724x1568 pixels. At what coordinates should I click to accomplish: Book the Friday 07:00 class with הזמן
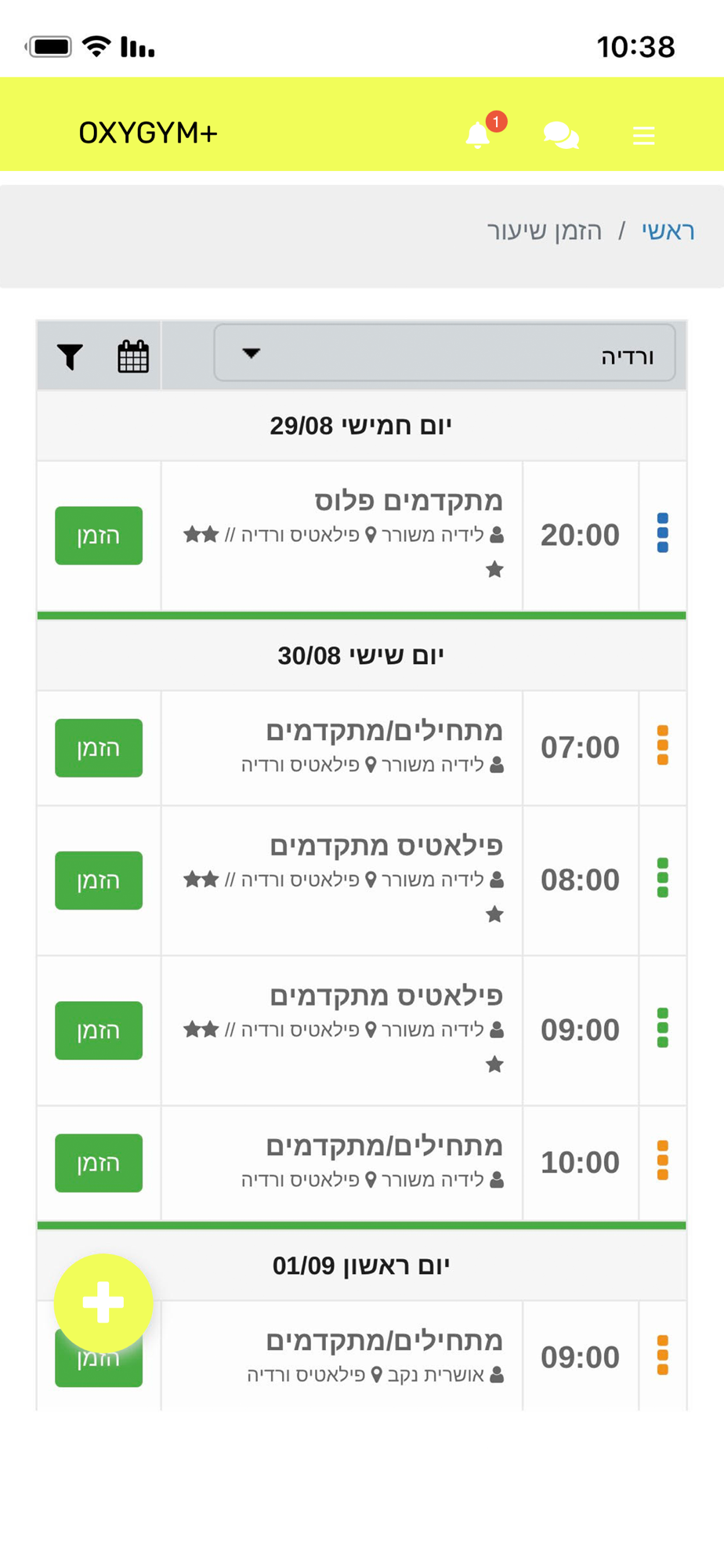99,748
